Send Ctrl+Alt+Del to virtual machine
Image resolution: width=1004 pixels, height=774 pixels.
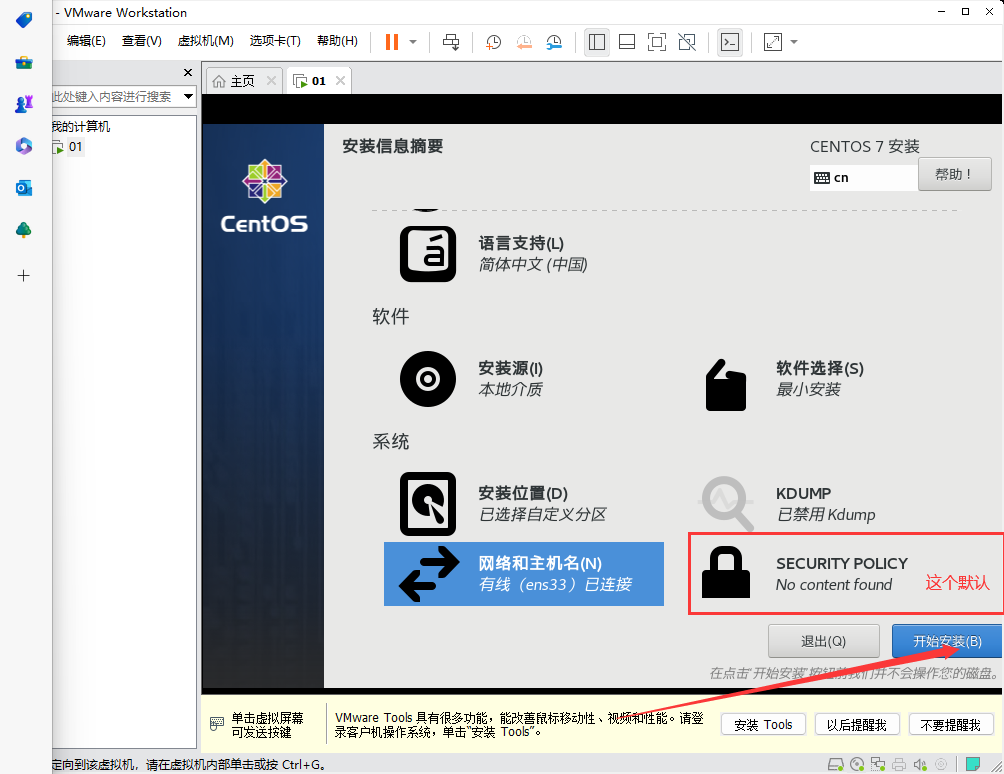(x=451, y=42)
